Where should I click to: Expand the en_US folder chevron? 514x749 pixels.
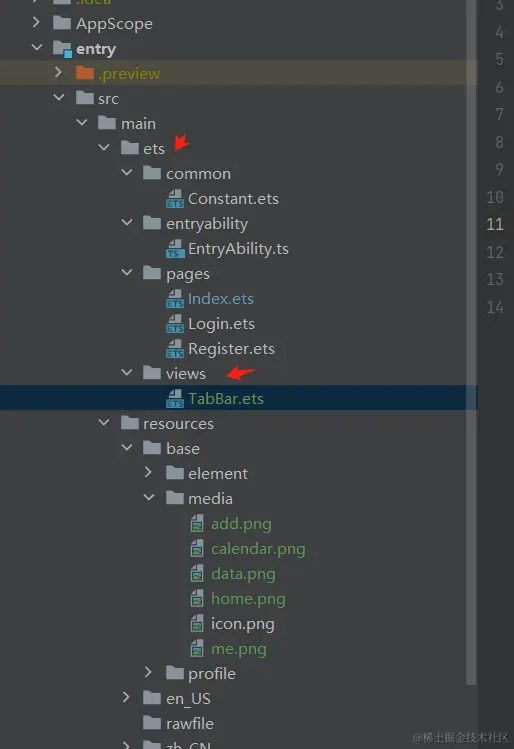coord(126,697)
